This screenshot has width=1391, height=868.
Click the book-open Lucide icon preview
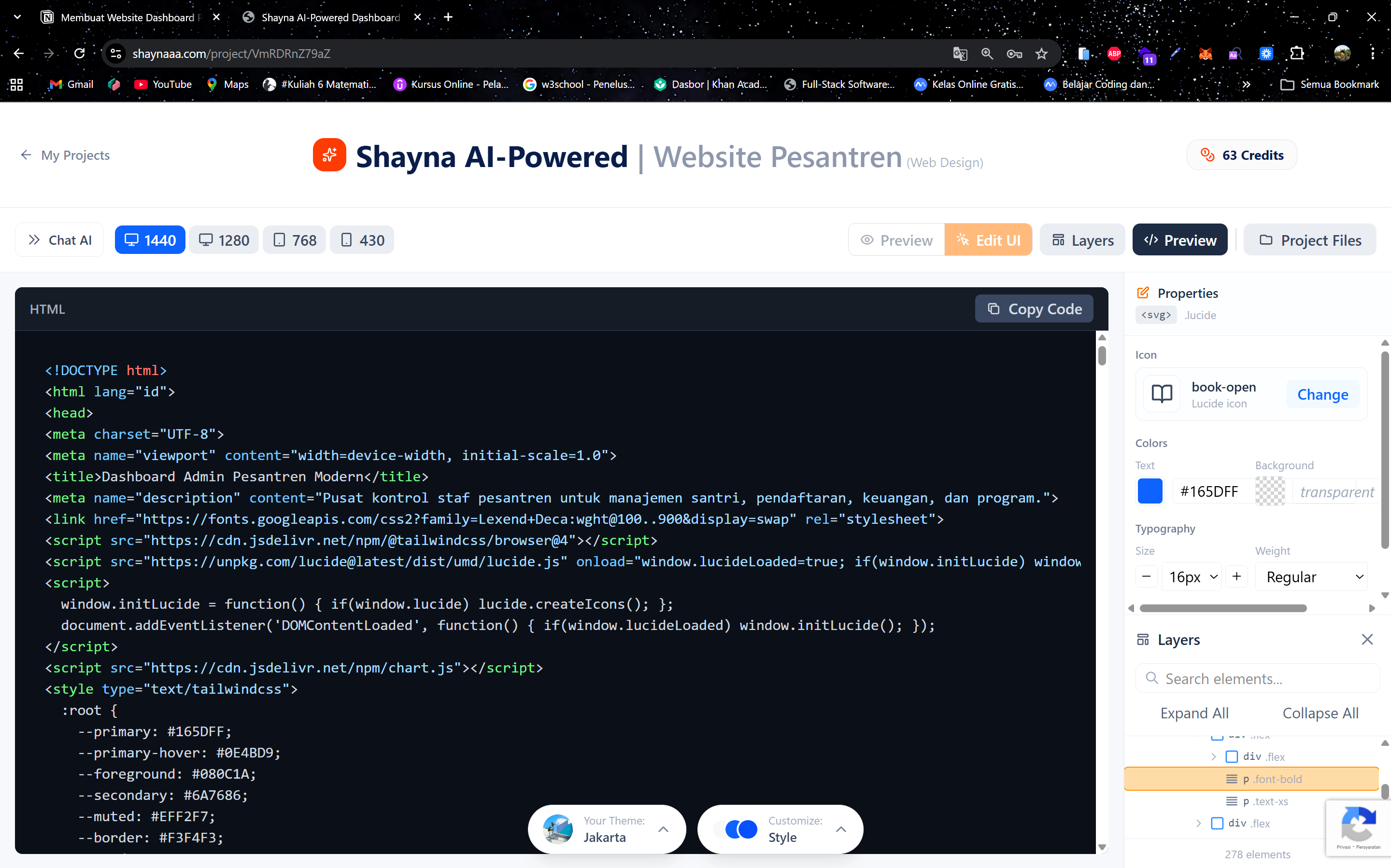click(x=1162, y=394)
